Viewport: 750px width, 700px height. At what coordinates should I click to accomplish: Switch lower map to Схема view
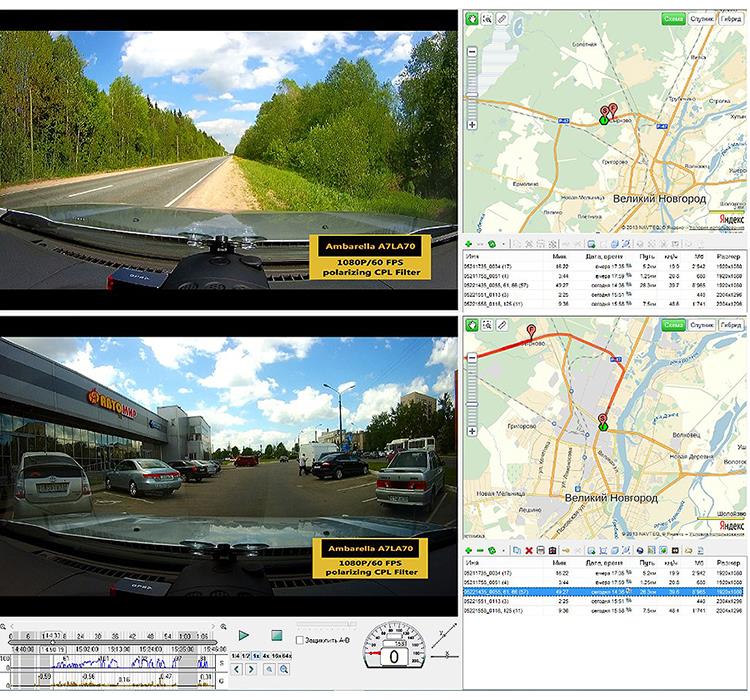(x=673, y=325)
